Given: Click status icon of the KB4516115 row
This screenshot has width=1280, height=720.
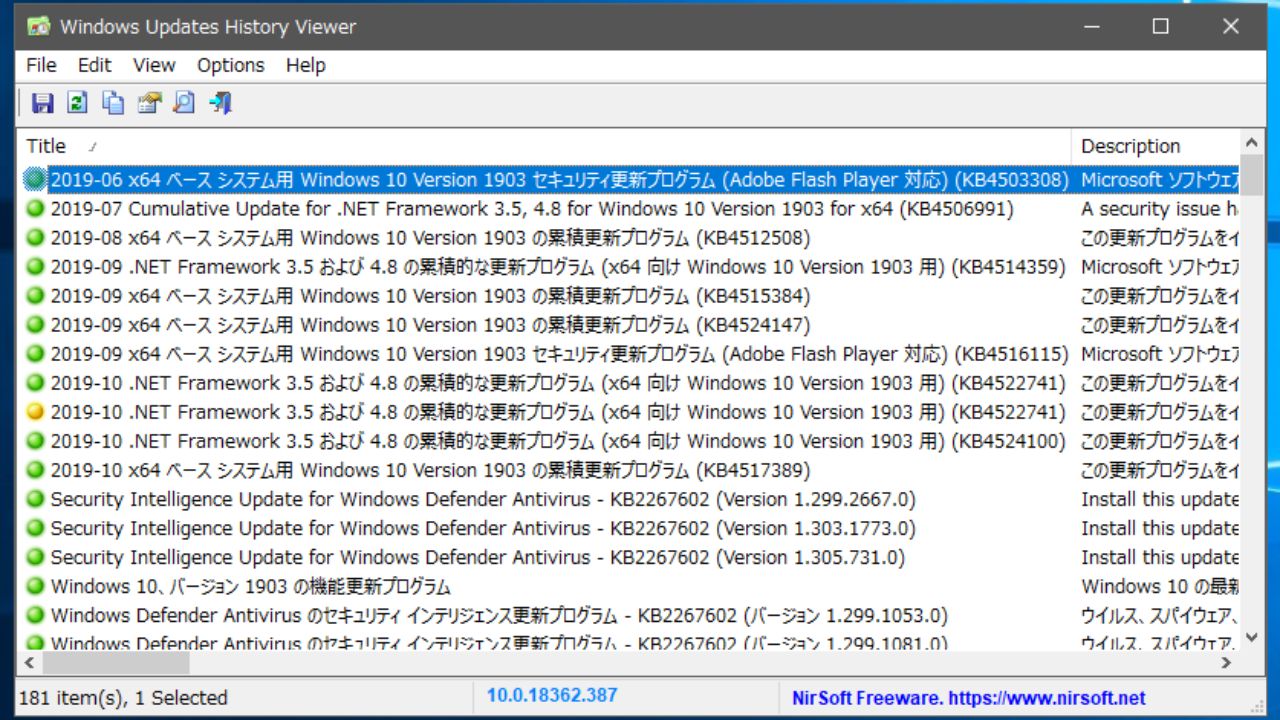Looking at the screenshot, I should (36, 354).
